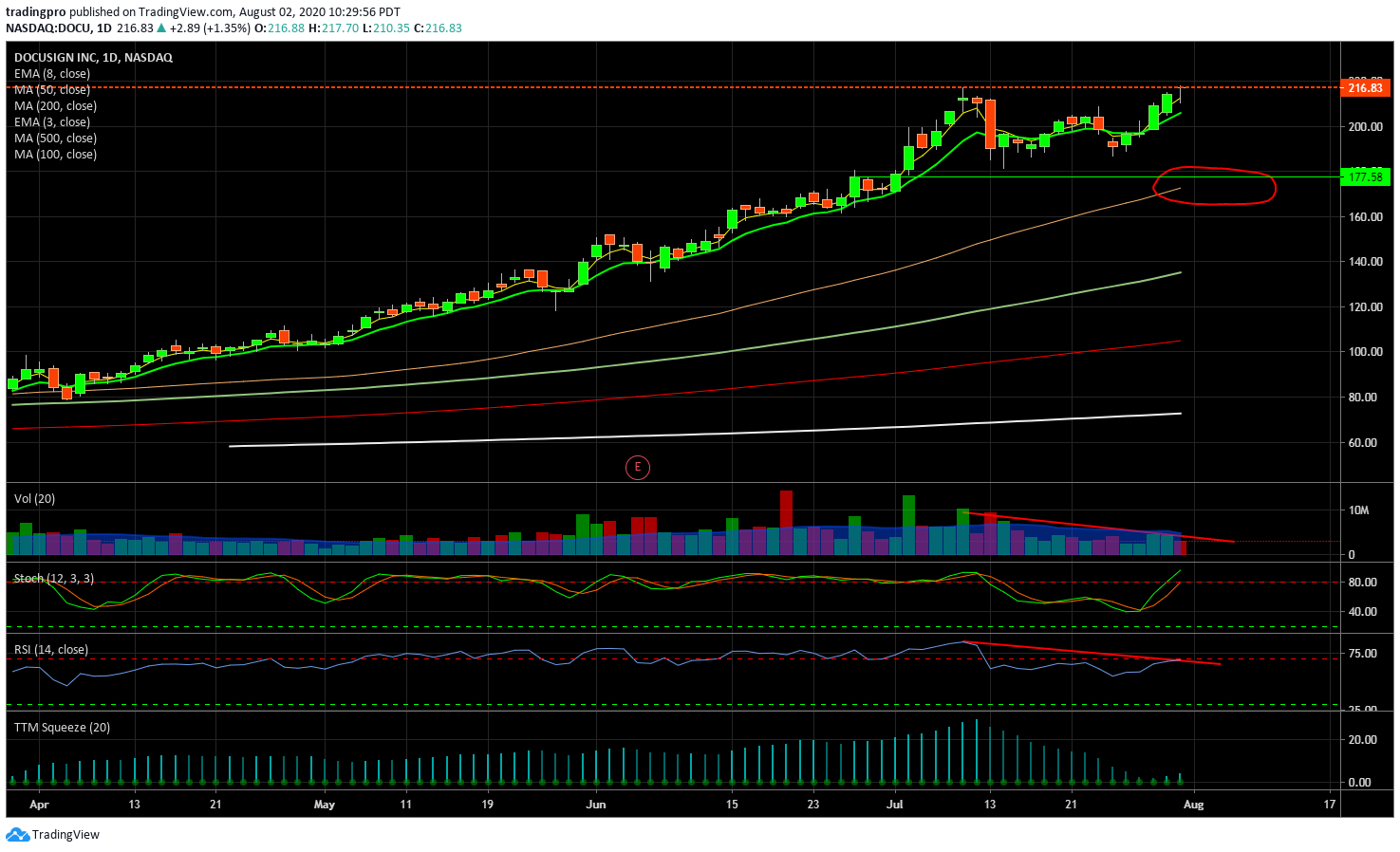Select the MA (200, close) indicator legend
This screenshot has height=852, width=1400.
pos(55,105)
